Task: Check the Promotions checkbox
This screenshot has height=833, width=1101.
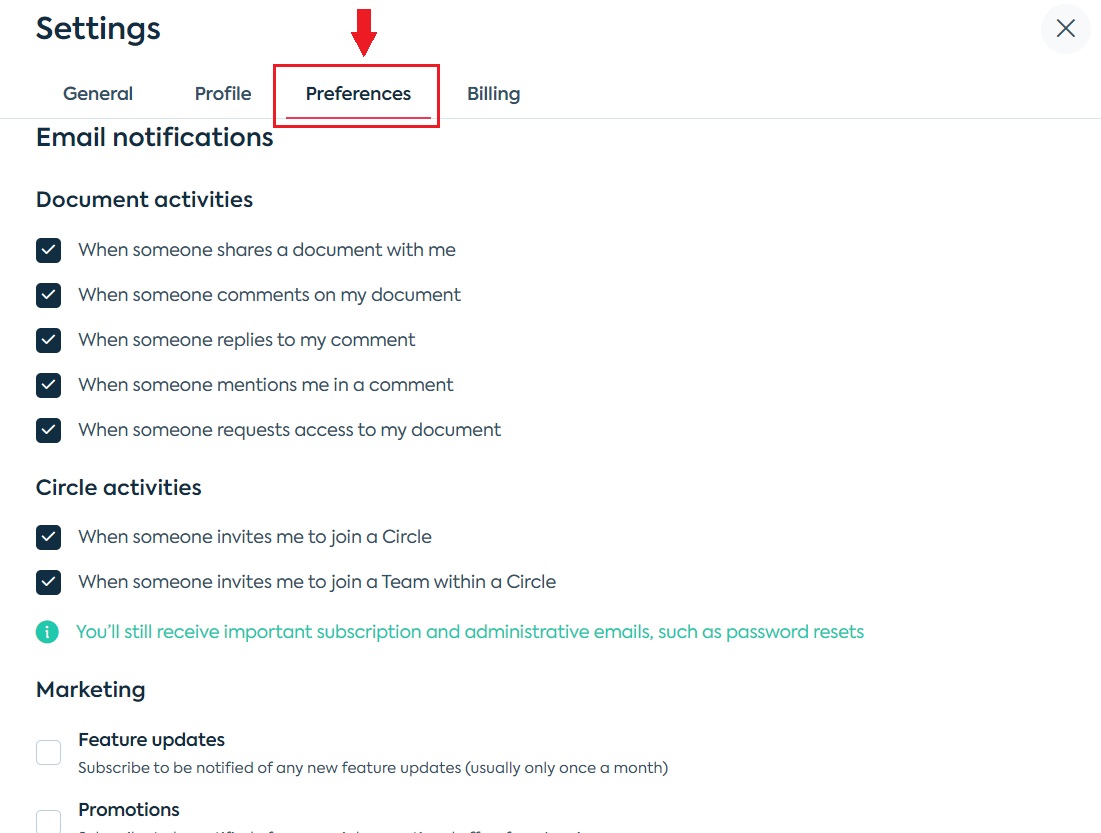Action: tap(48, 821)
